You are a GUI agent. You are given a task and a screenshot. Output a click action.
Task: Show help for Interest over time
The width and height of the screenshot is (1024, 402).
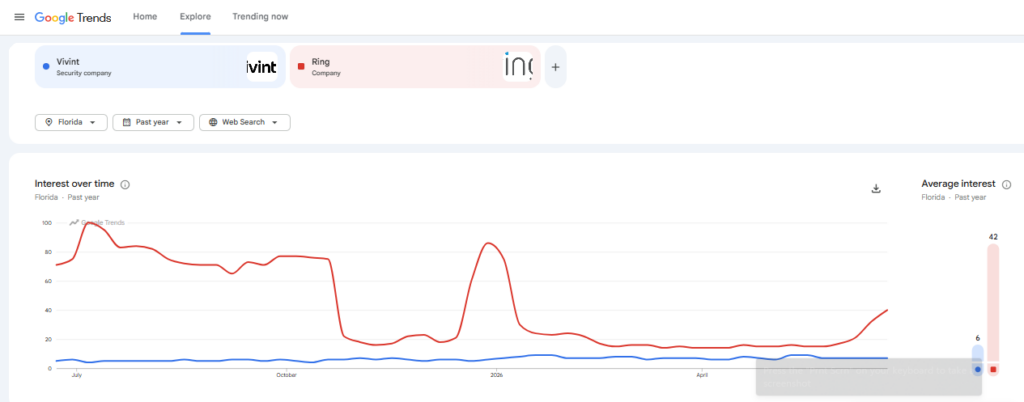(125, 185)
